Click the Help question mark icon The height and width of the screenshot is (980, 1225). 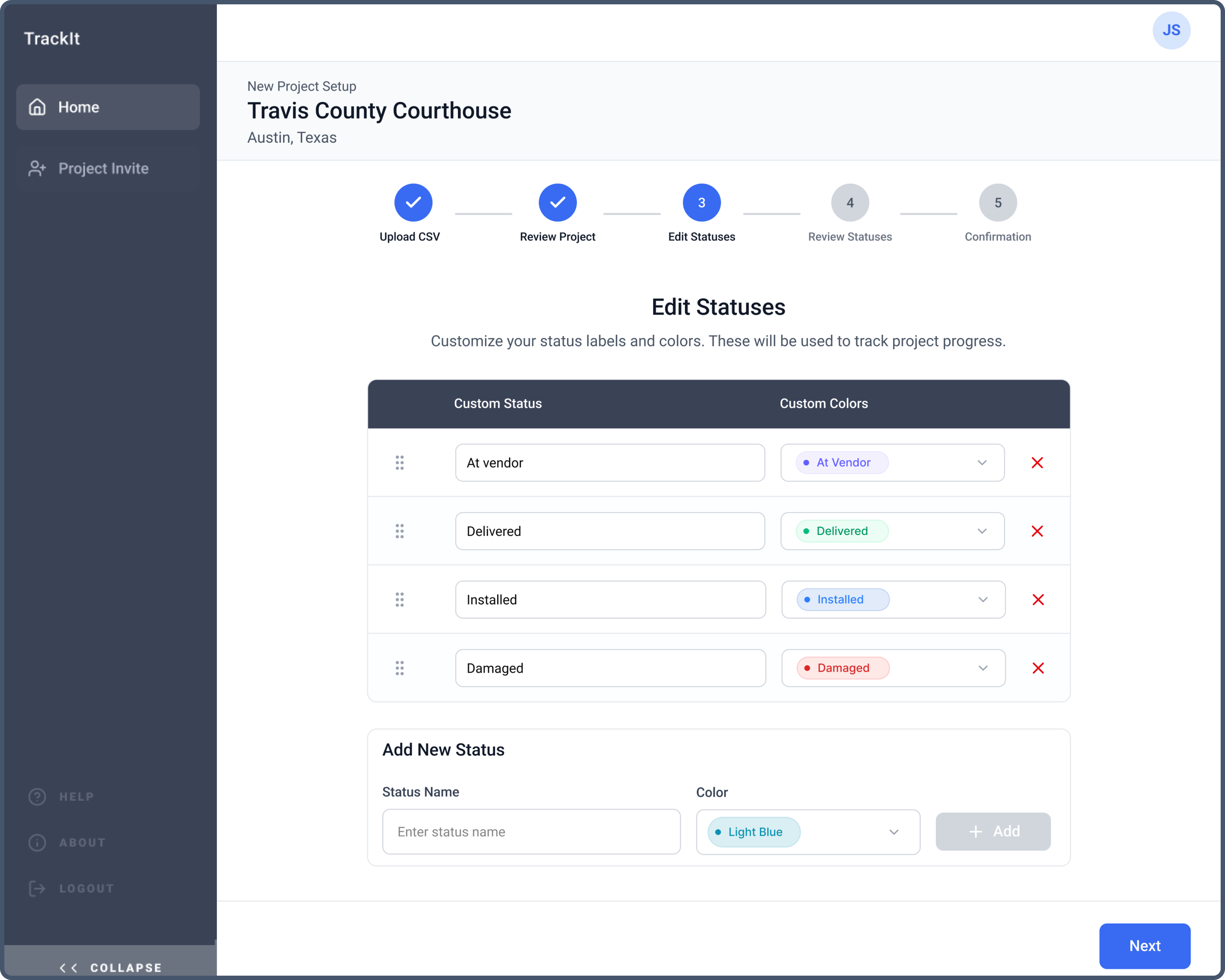coord(37,797)
